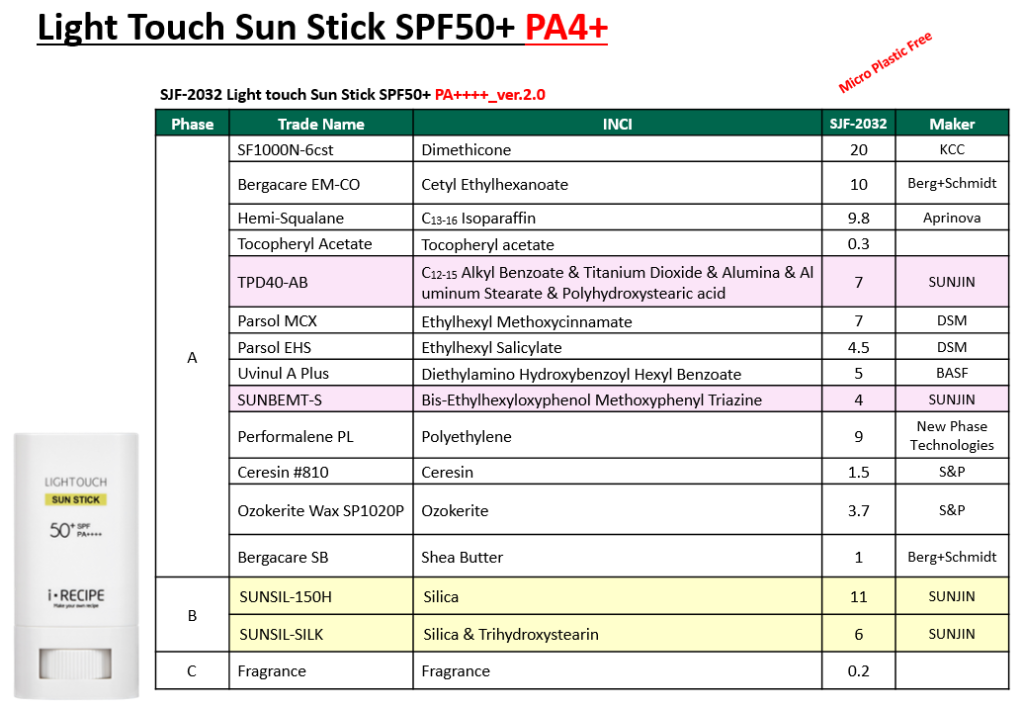This screenshot has height=709, width=1024.
Task: Select the Phase C cell
Action: 192,671
